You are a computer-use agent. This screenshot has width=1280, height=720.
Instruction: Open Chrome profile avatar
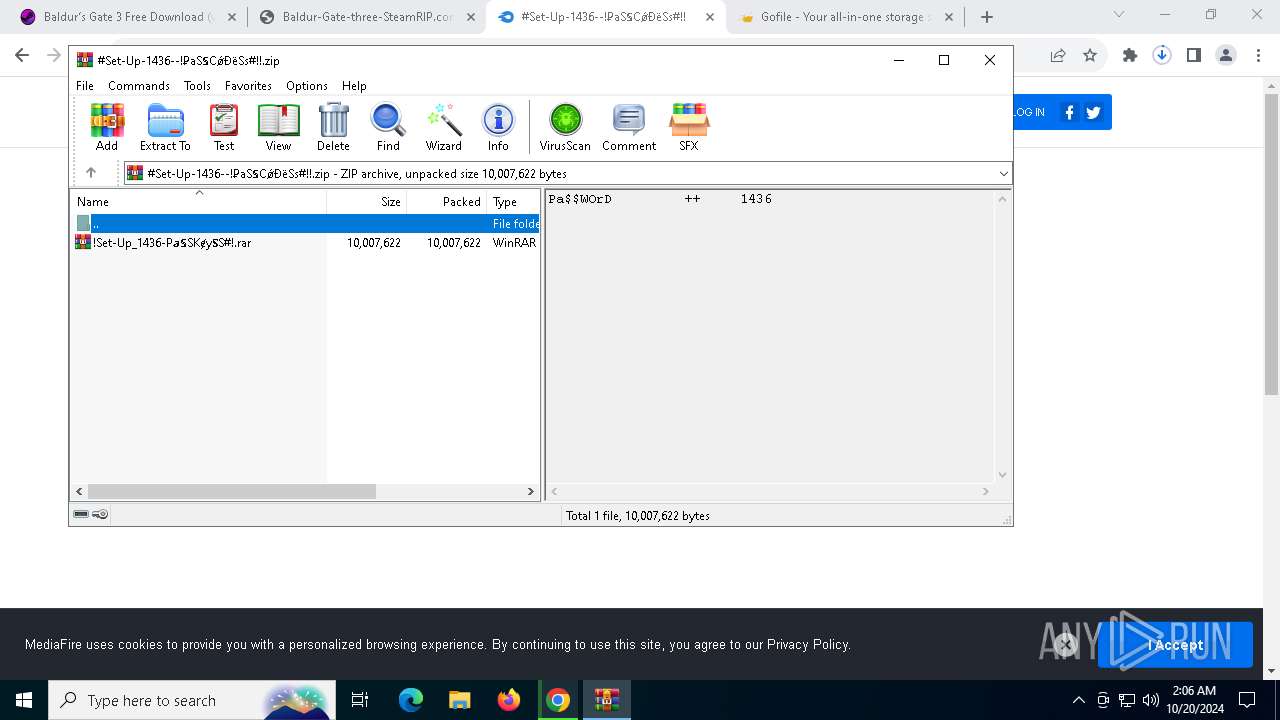1226,56
